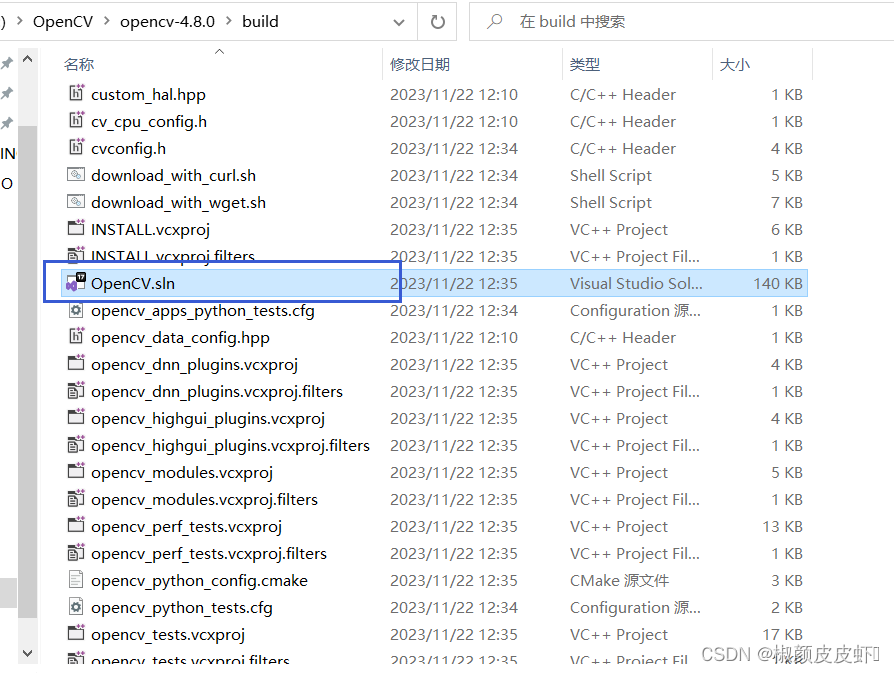Click the OpenCV.sln Visual Studio solution icon
The height and width of the screenshot is (673, 894).
pos(76,282)
